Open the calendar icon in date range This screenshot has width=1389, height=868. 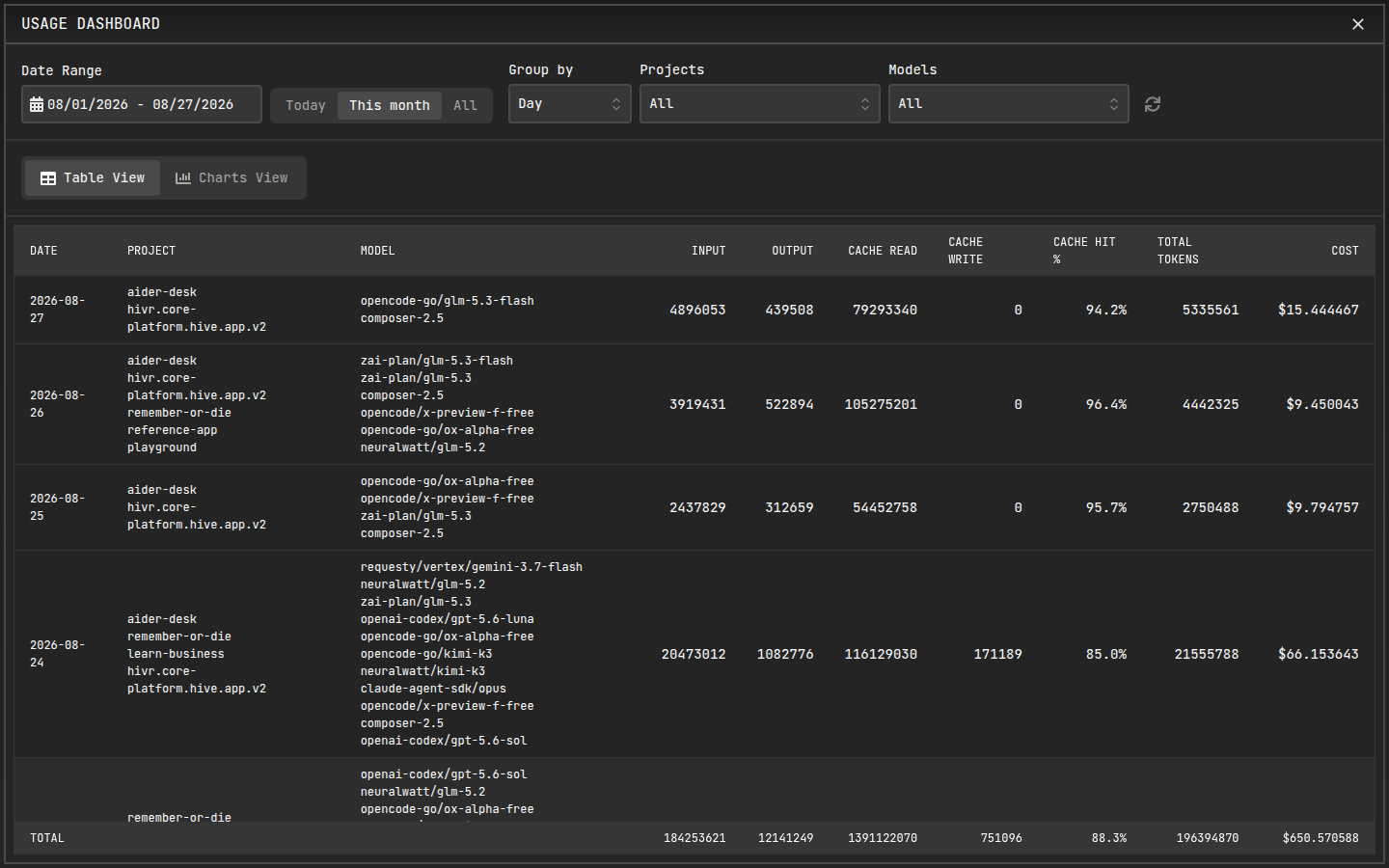(x=37, y=104)
